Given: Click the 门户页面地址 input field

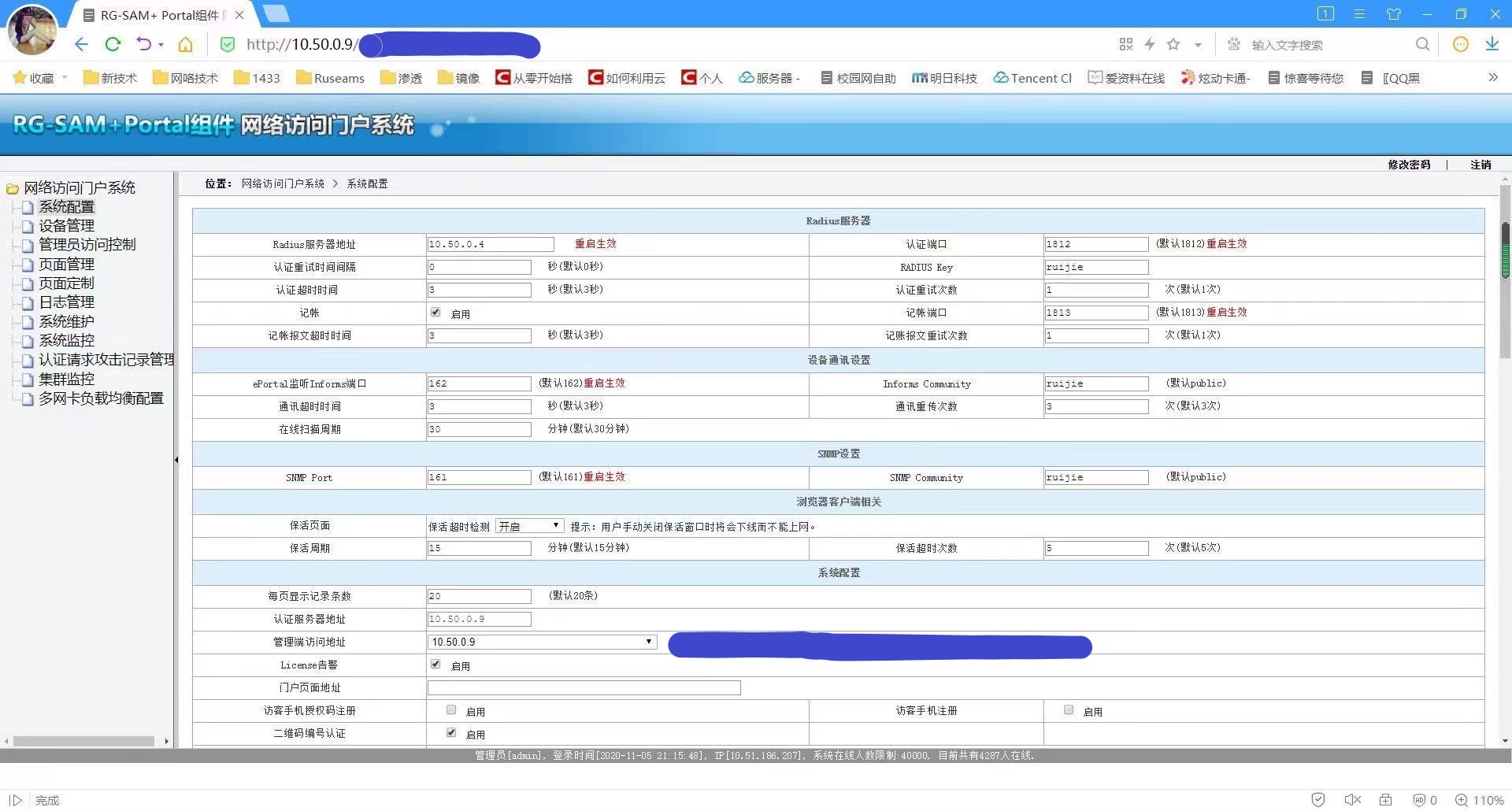Looking at the screenshot, I should pos(584,687).
